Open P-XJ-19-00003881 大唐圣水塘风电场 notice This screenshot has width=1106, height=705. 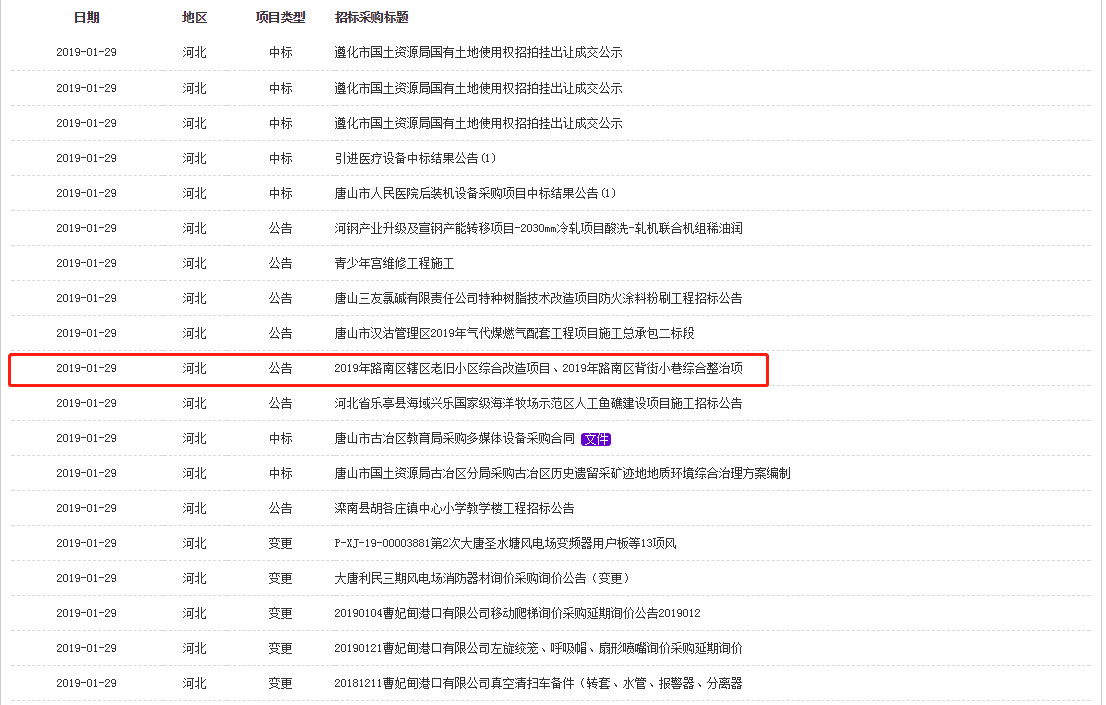click(x=505, y=543)
